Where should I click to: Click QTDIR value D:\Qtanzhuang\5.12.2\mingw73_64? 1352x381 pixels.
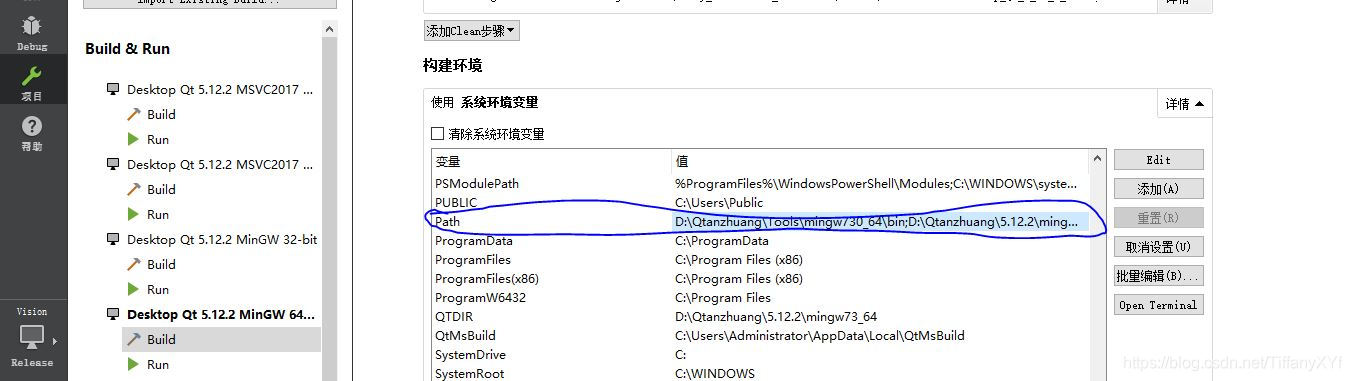tap(776, 317)
